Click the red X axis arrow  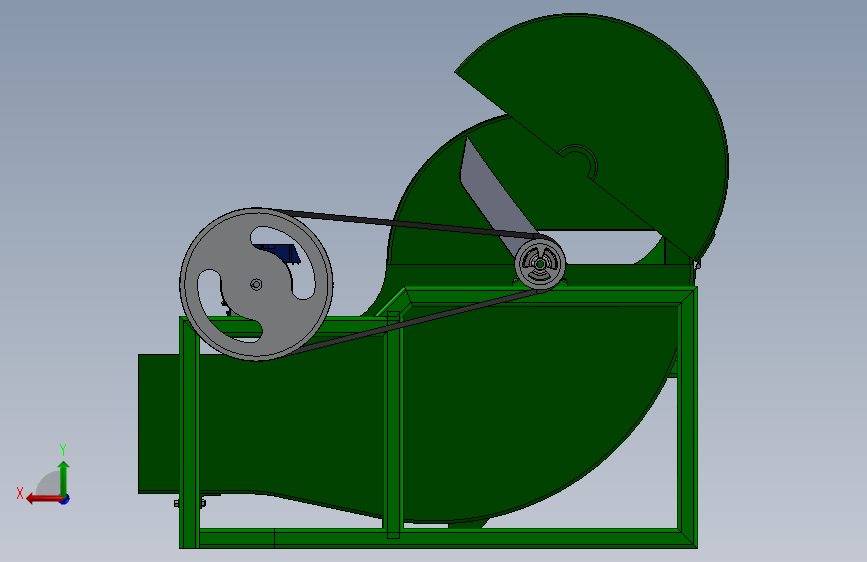click(43, 499)
